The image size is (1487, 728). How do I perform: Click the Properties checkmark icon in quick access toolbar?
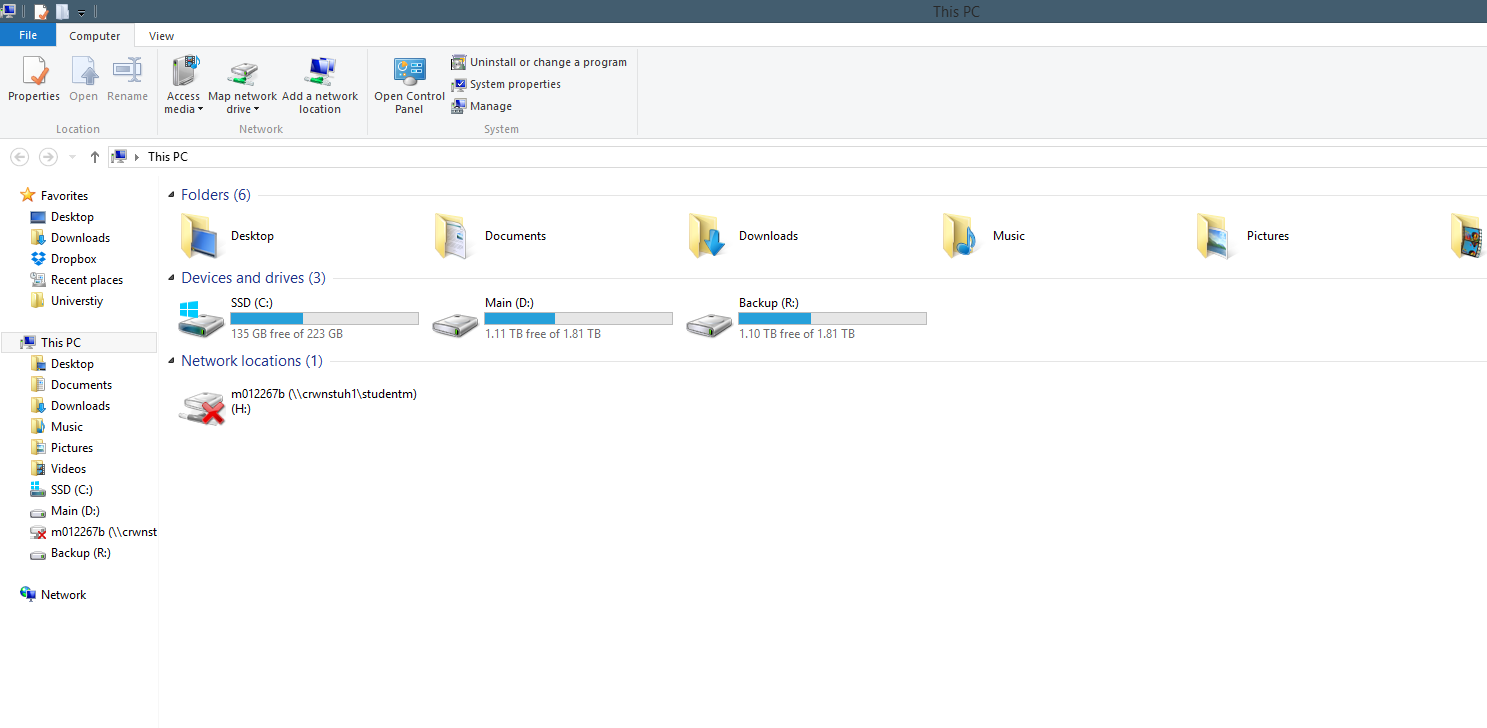41,12
